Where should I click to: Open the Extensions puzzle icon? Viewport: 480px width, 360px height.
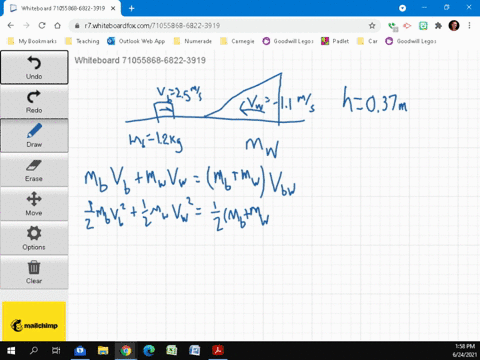pyautogui.click(x=438, y=25)
